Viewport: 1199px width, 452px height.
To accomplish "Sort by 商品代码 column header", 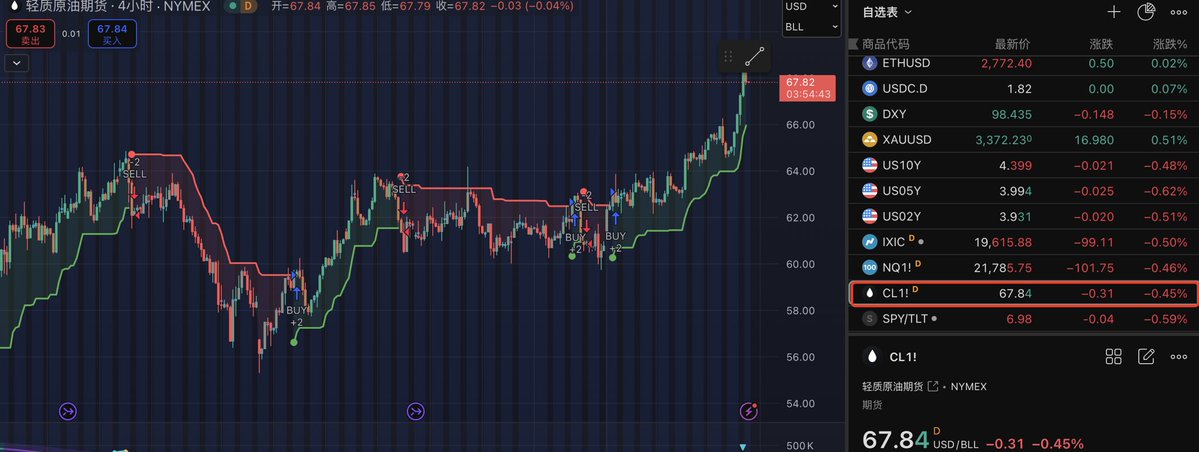I will point(885,44).
